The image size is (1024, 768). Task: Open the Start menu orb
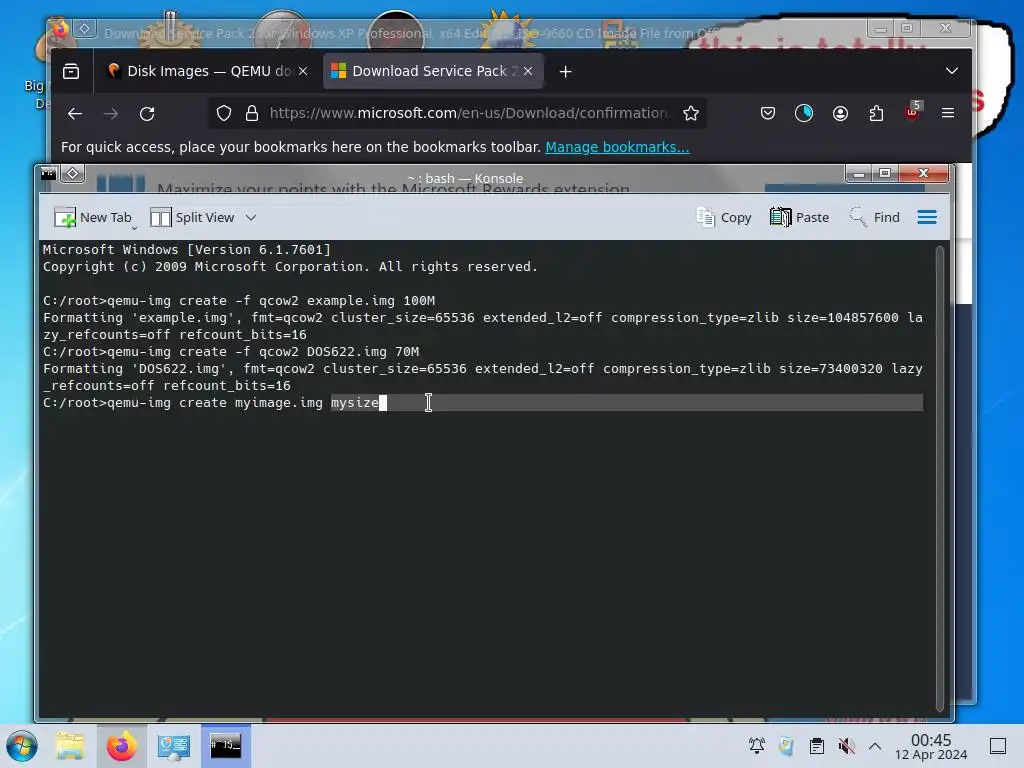coord(22,746)
